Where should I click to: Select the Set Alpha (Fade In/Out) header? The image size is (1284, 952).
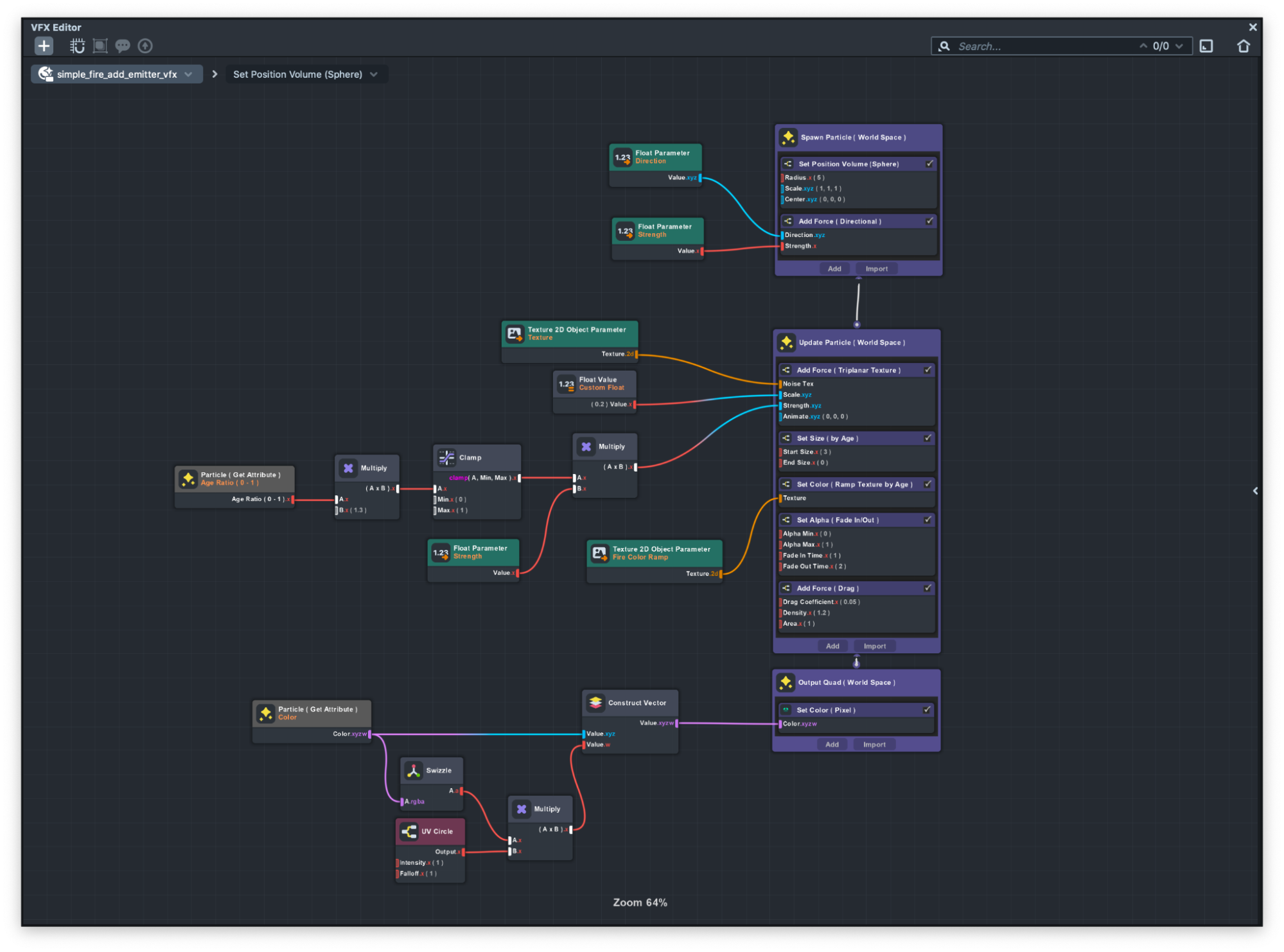(837, 520)
